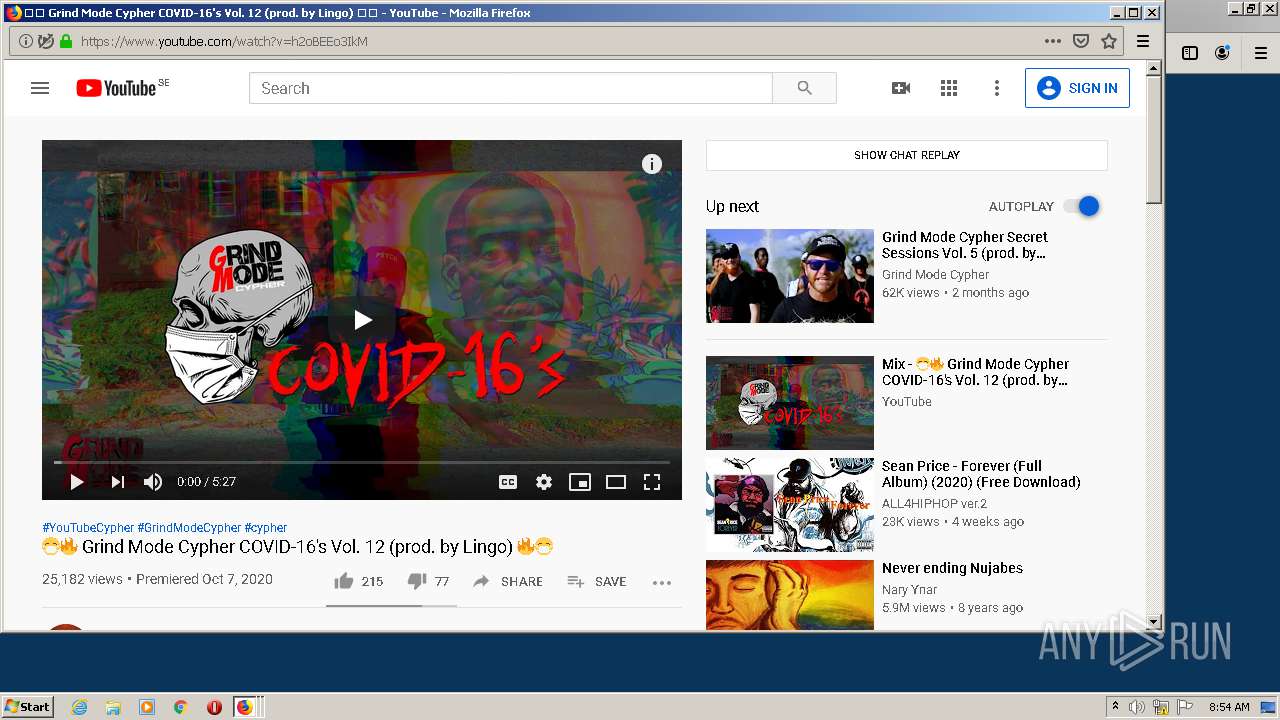Image resolution: width=1280 pixels, height=720 pixels.
Task: Open Never ending Nujabes video
Action: (952, 568)
